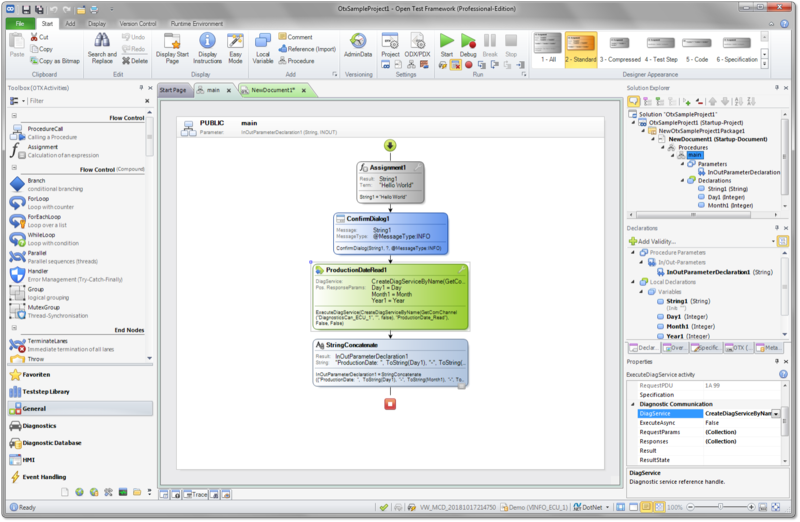Click the Stop run button
The width and height of the screenshot is (800, 522).
(x=511, y=45)
